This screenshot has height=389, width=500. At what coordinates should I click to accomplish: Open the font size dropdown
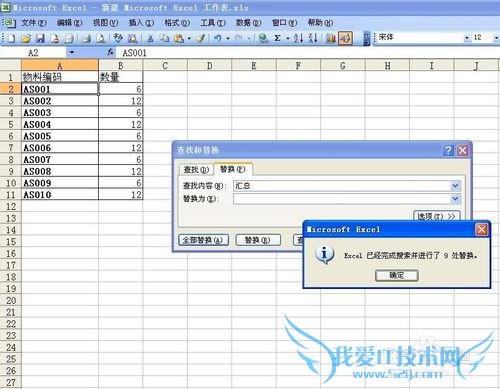coord(496,38)
